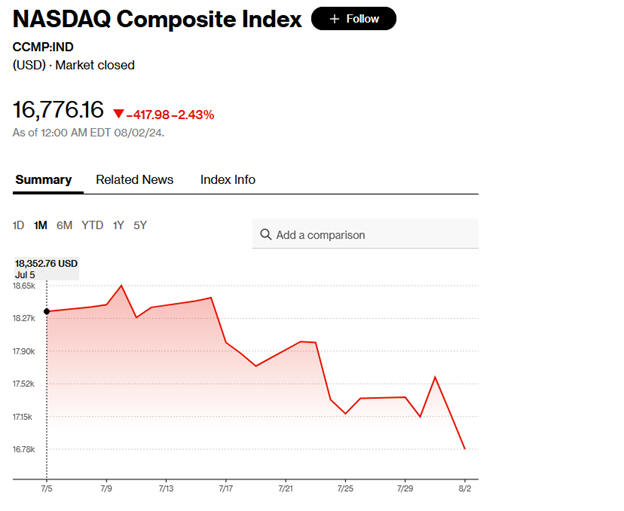Click the plus icon in Follow button
Screen dimensions: 624x511
click(x=334, y=19)
